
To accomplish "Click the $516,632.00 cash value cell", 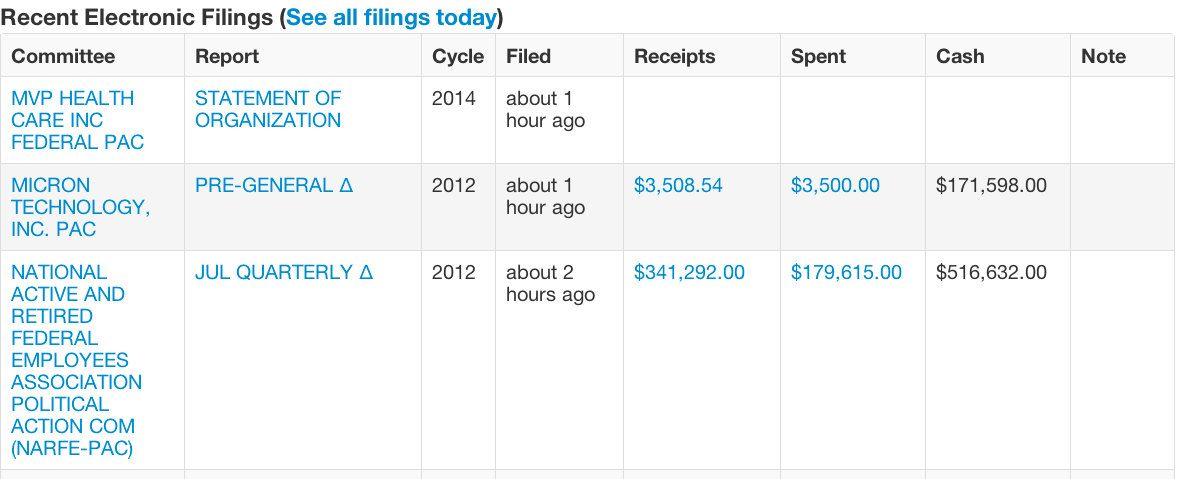I will click(991, 272).
